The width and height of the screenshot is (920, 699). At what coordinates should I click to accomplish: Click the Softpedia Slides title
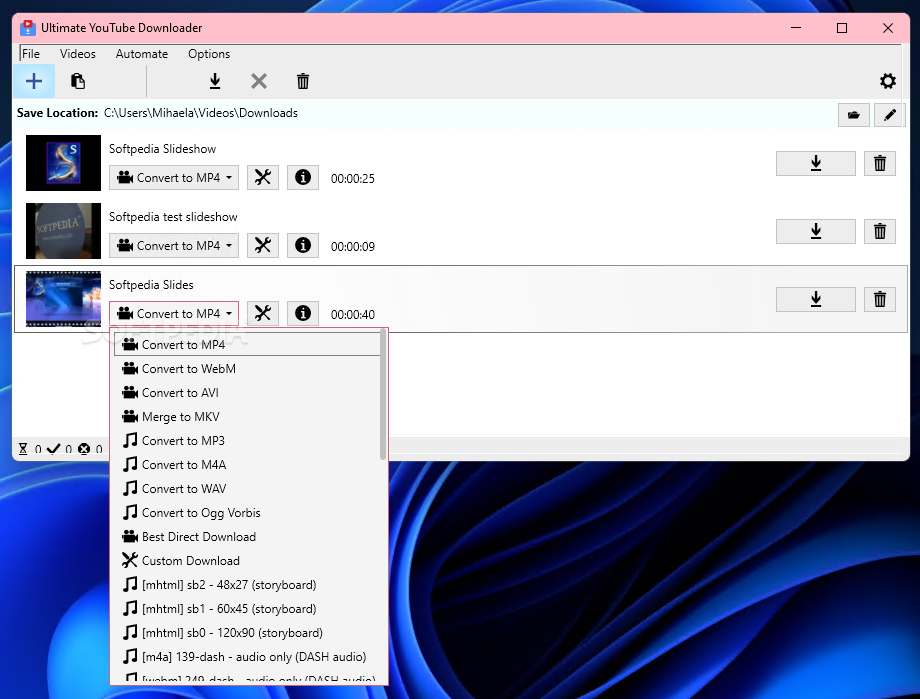(x=151, y=285)
